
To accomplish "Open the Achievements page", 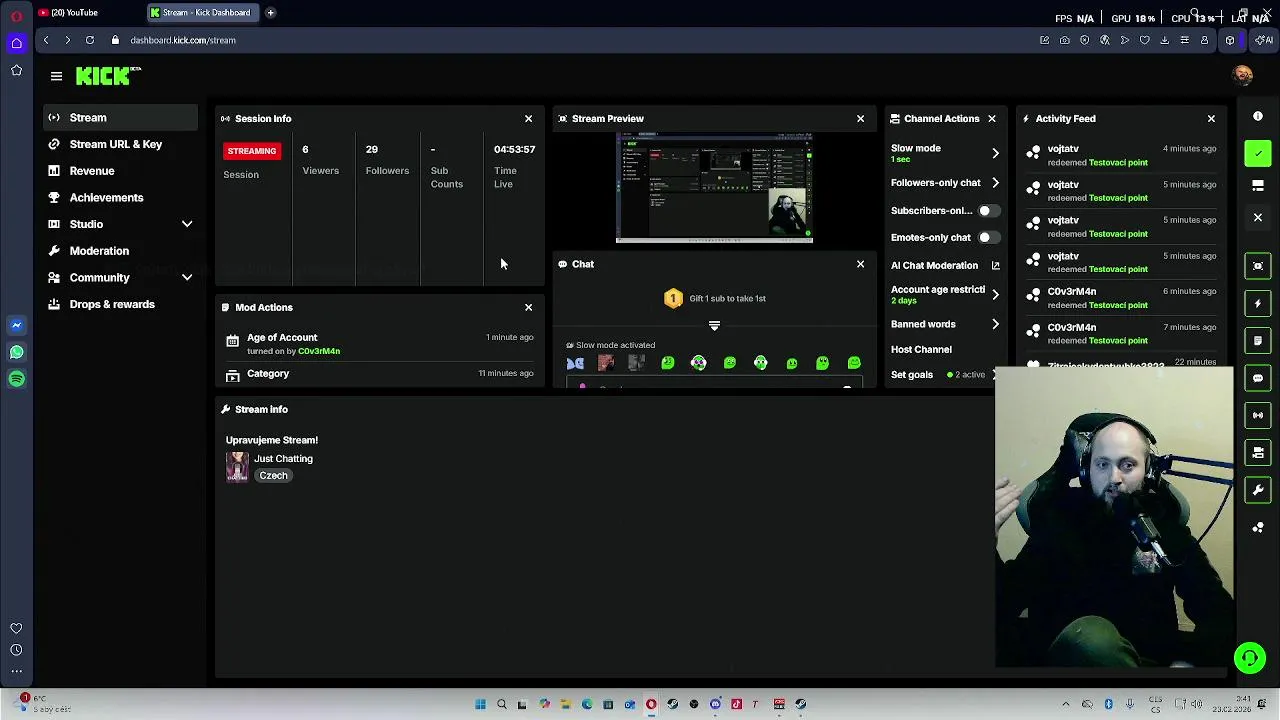I will [120, 198].
